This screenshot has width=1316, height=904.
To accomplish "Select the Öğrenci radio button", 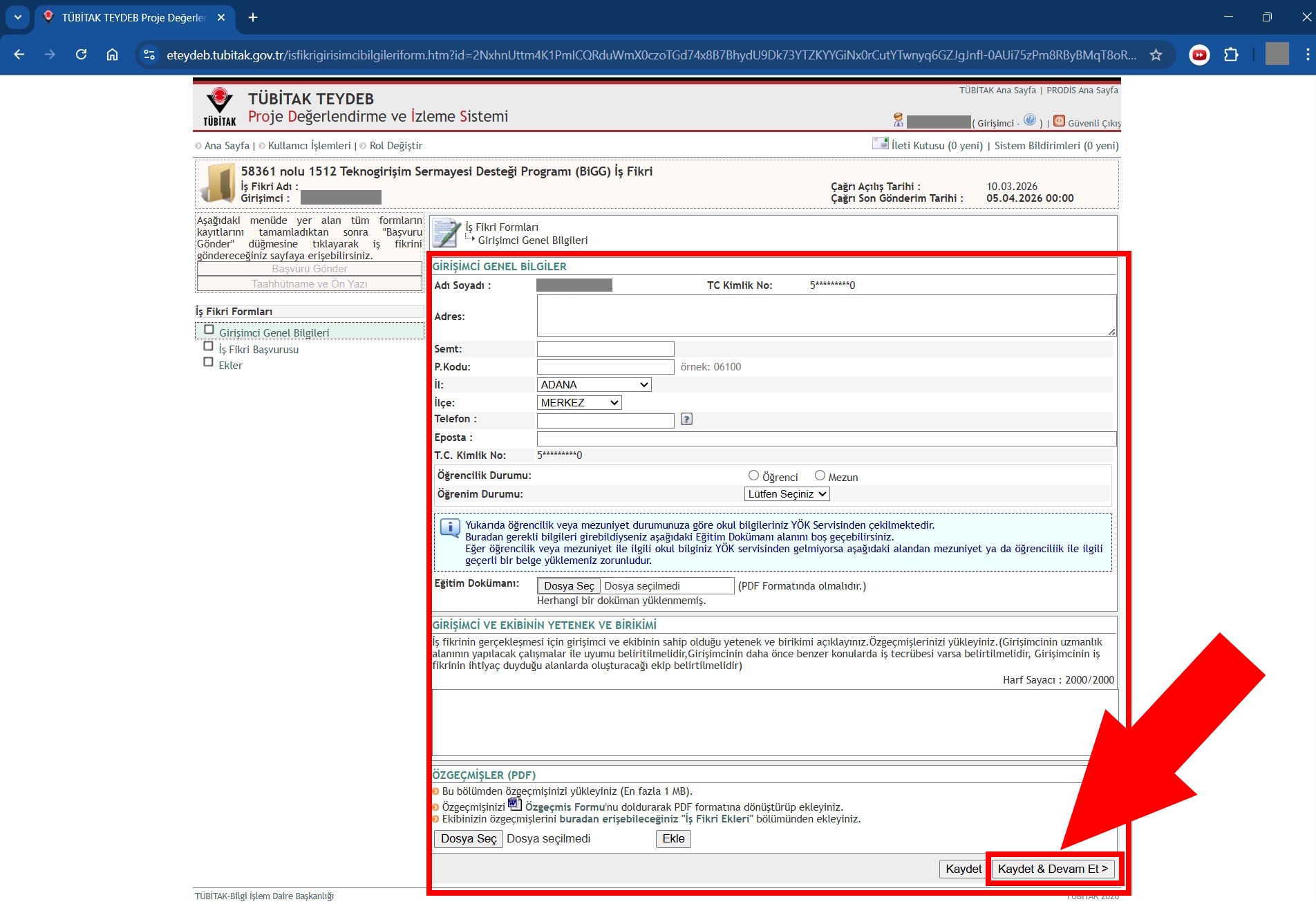I will [753, 475].
